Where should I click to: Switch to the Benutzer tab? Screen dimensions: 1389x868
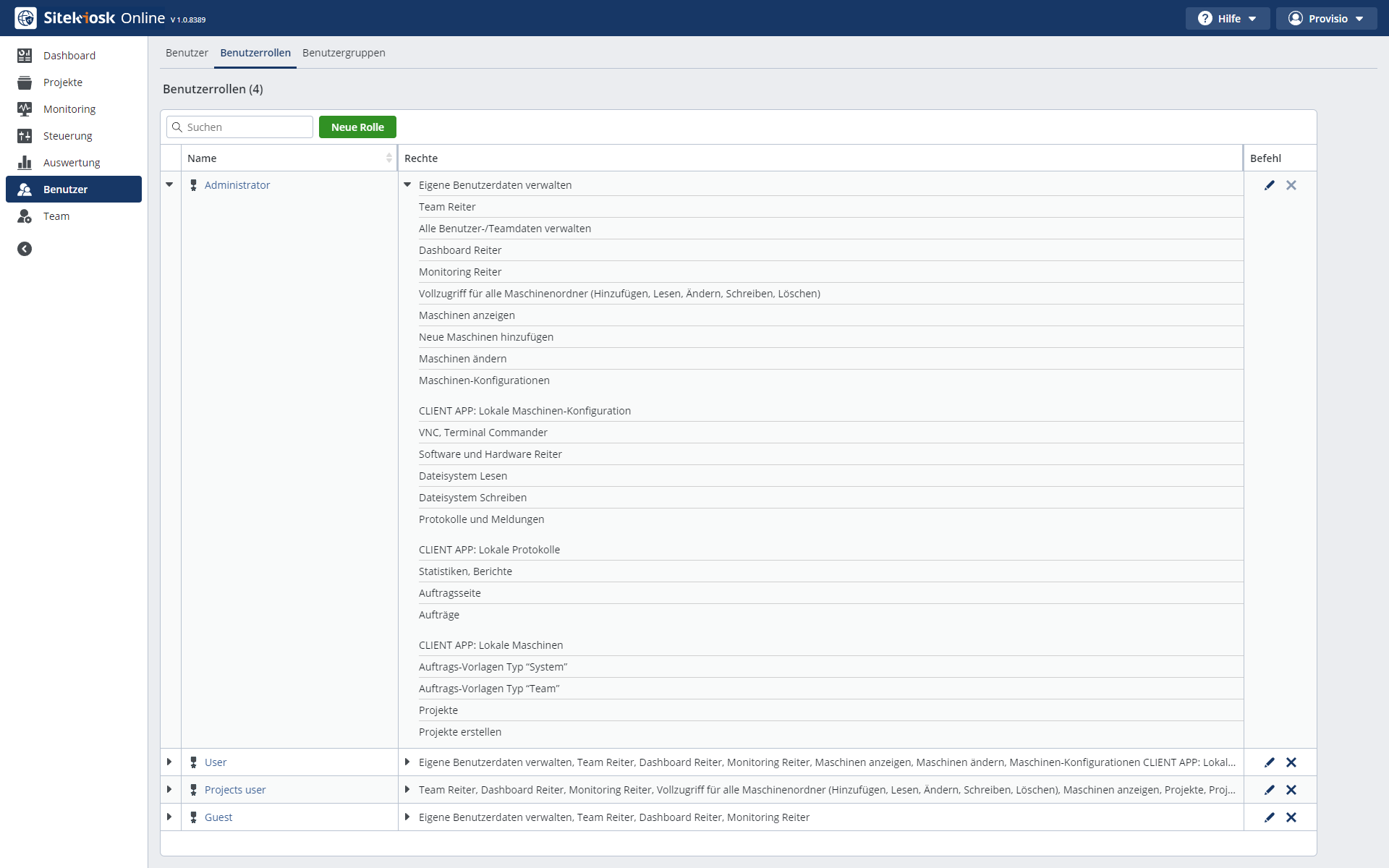[187, 53]
